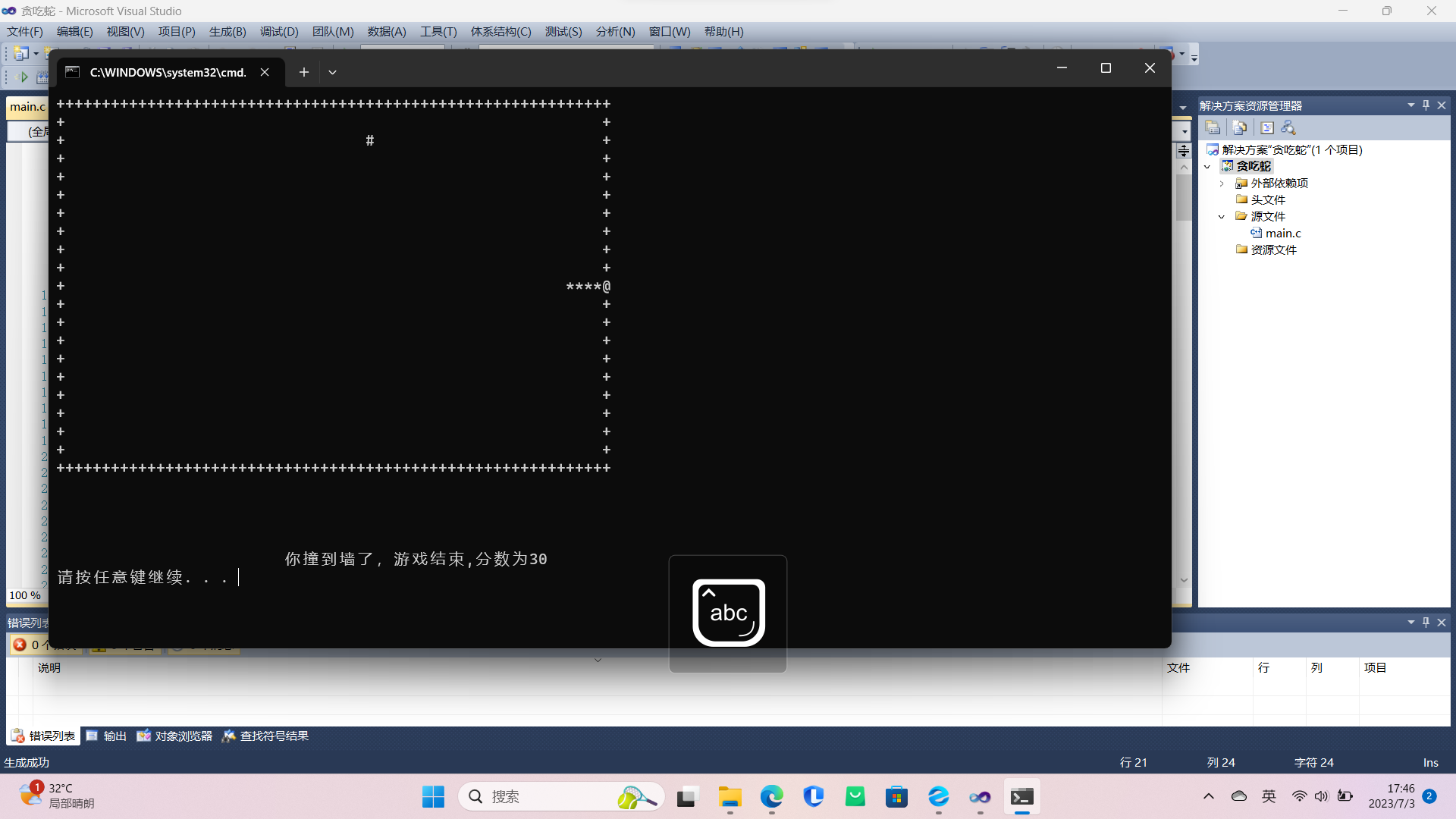Open the 团队(M) menu
Viewport: 1456px width, 819px height.
[333, 31]
